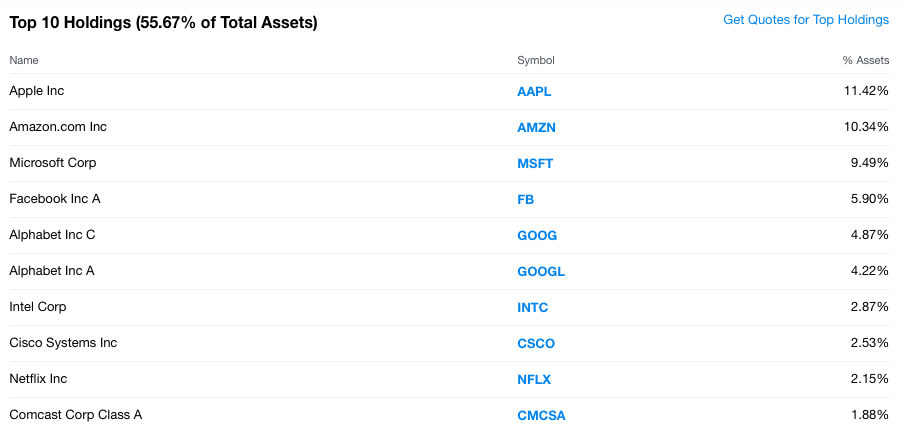Select the Cisco Systems Inc row name
903x433 pixels.
(x=63, y=343)
